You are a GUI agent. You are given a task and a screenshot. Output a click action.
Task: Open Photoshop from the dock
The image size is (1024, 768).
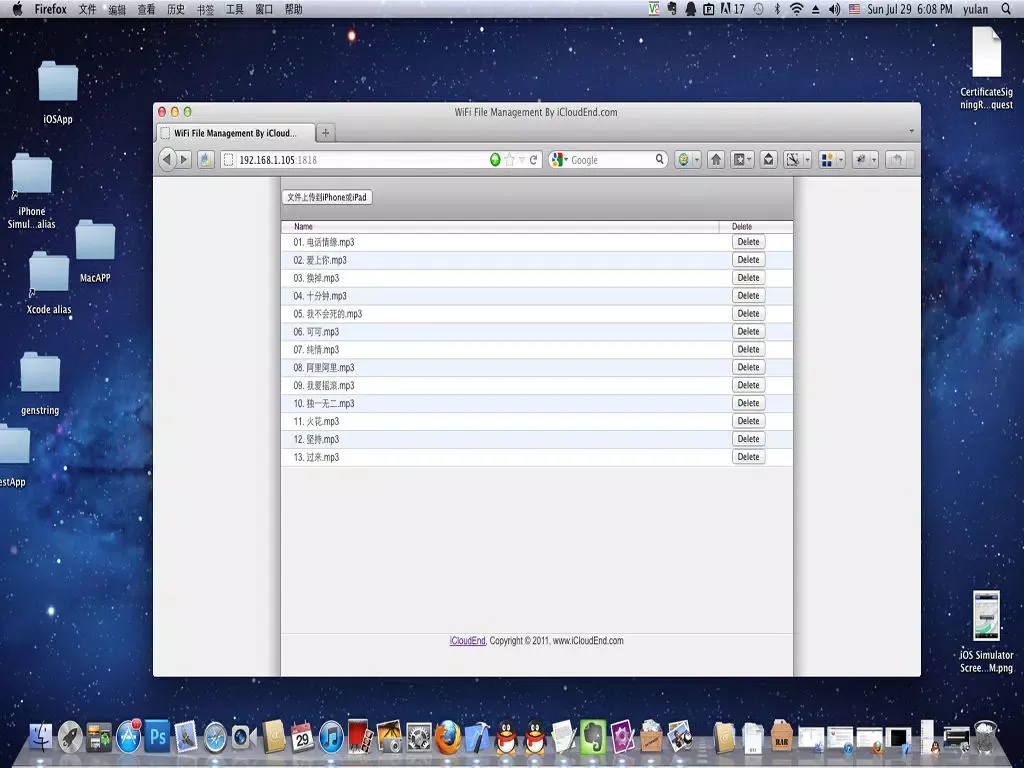[157, 737]
